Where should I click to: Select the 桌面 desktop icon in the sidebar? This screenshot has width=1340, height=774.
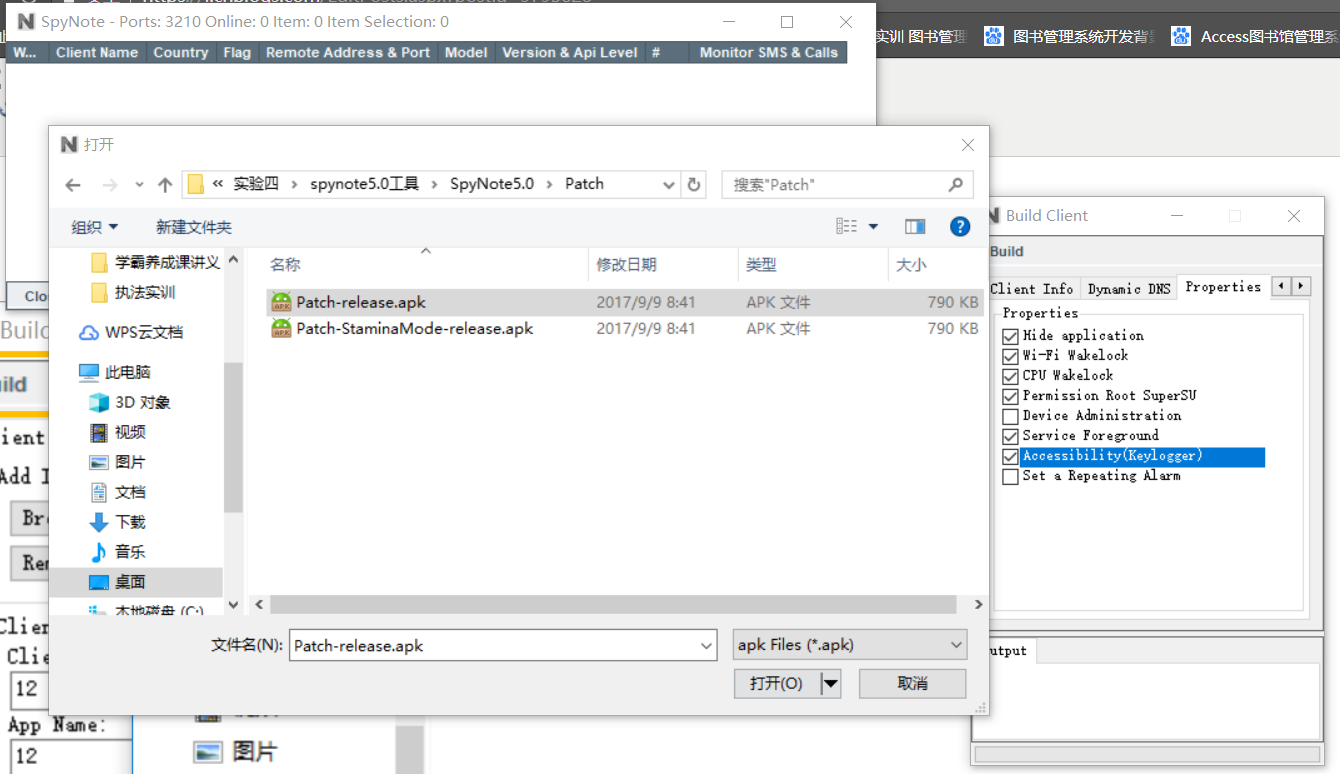tap(99, 582)
